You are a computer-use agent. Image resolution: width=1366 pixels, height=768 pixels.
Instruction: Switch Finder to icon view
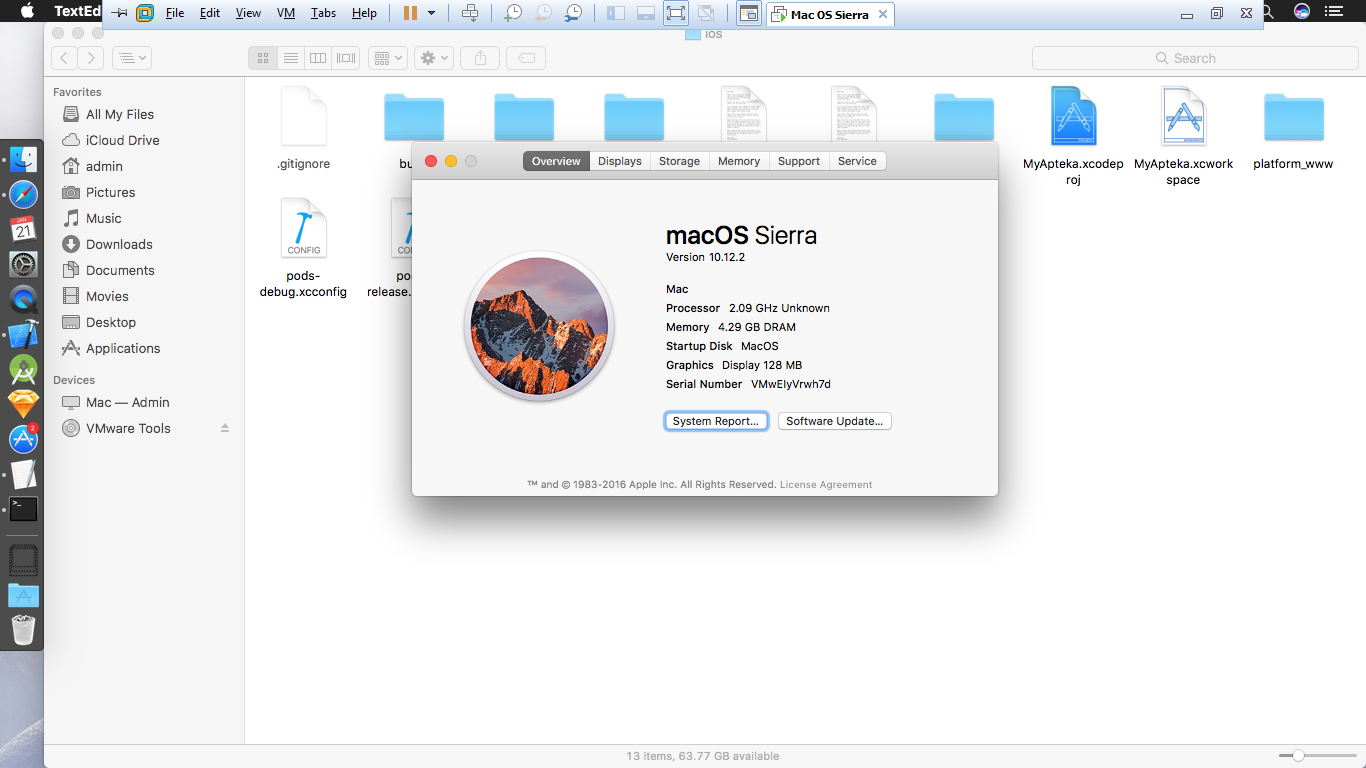pyautogui.click(x=263, y=58)
